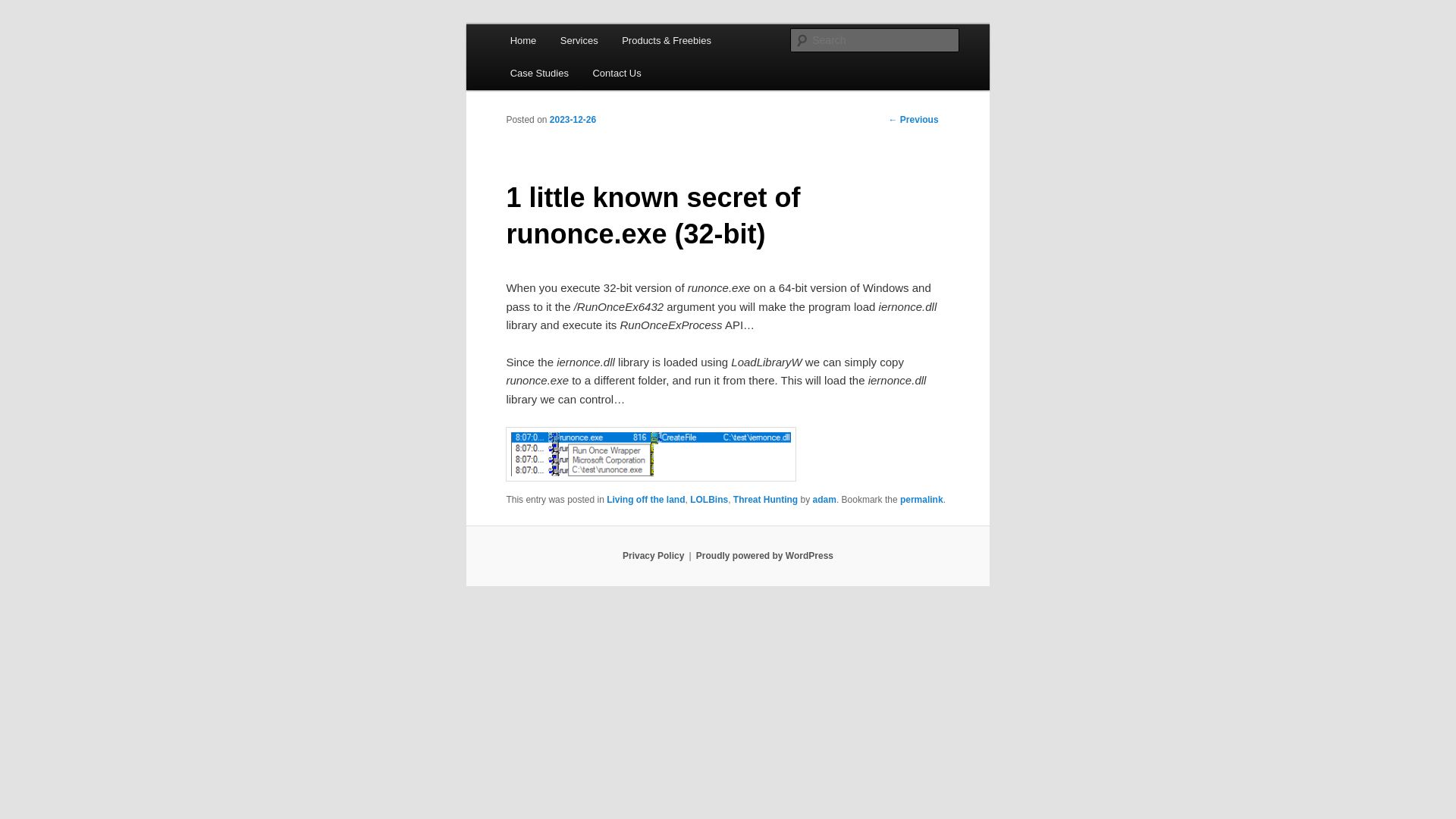Click the Proudly powered by WordPress link

pos(764,555)
